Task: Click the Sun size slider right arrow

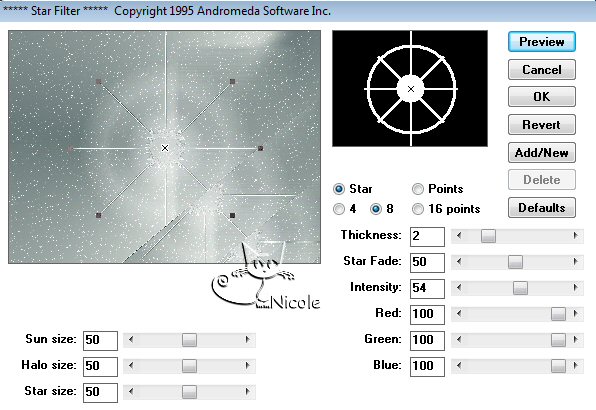Action: point(248,340)
